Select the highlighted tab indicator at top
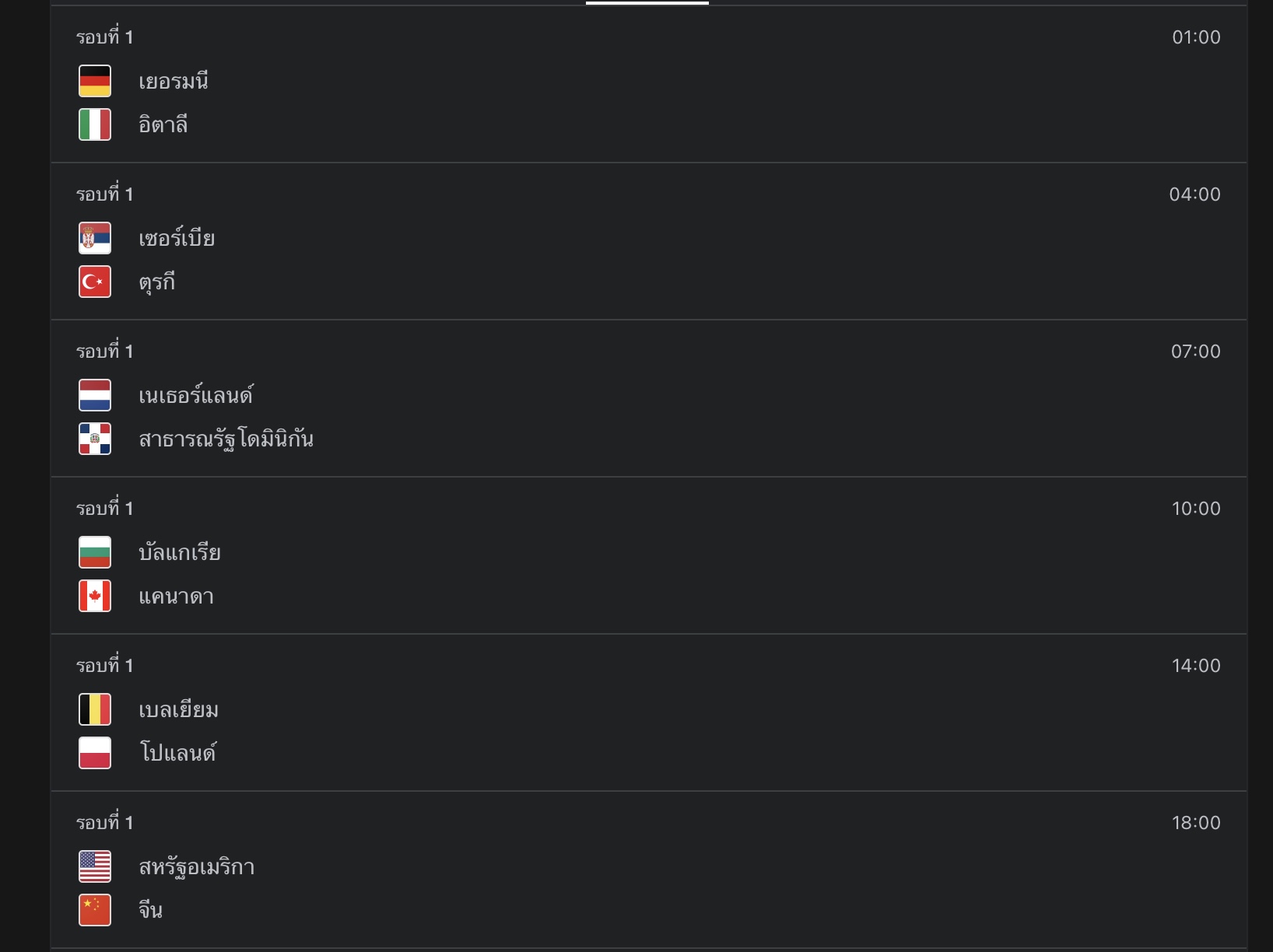 click(x=647, y=3)
